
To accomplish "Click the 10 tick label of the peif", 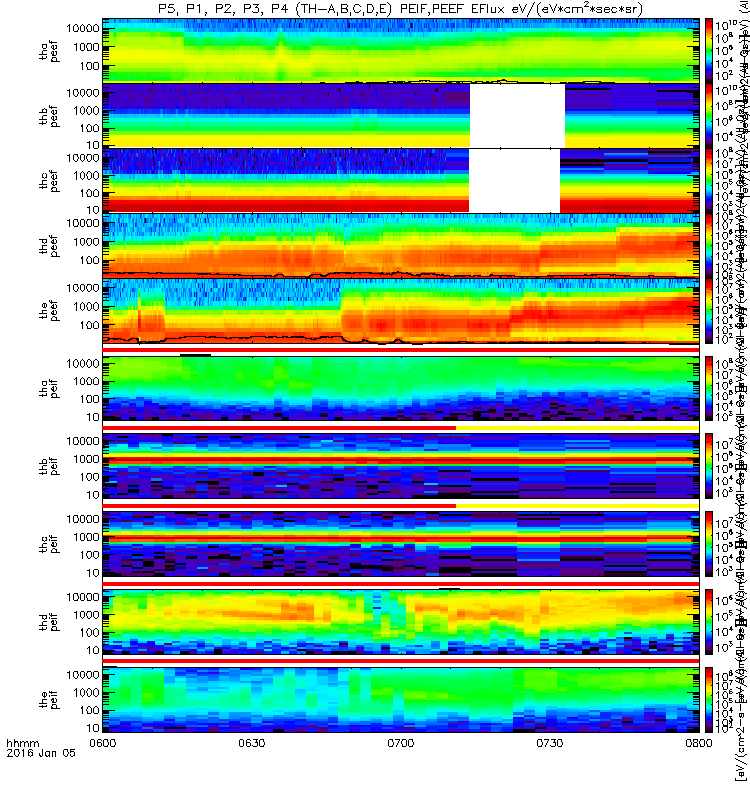I will pyautogui.click(x=92, y=728).
